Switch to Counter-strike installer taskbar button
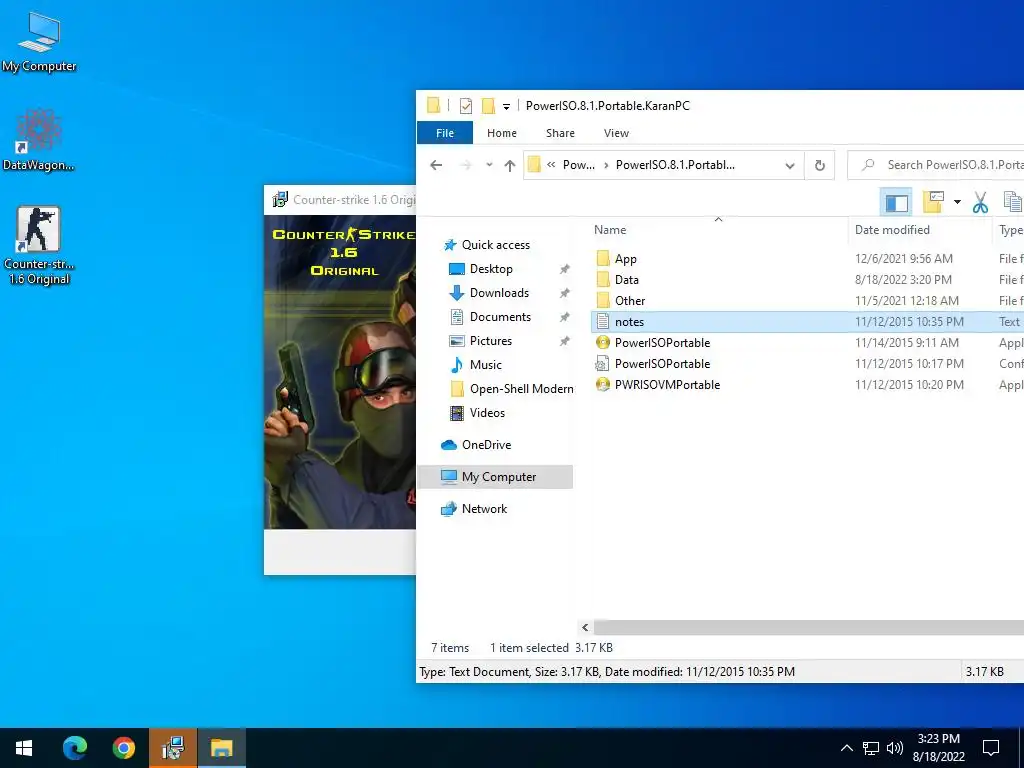Viewport: 1024px width, 768px height. 172,748
